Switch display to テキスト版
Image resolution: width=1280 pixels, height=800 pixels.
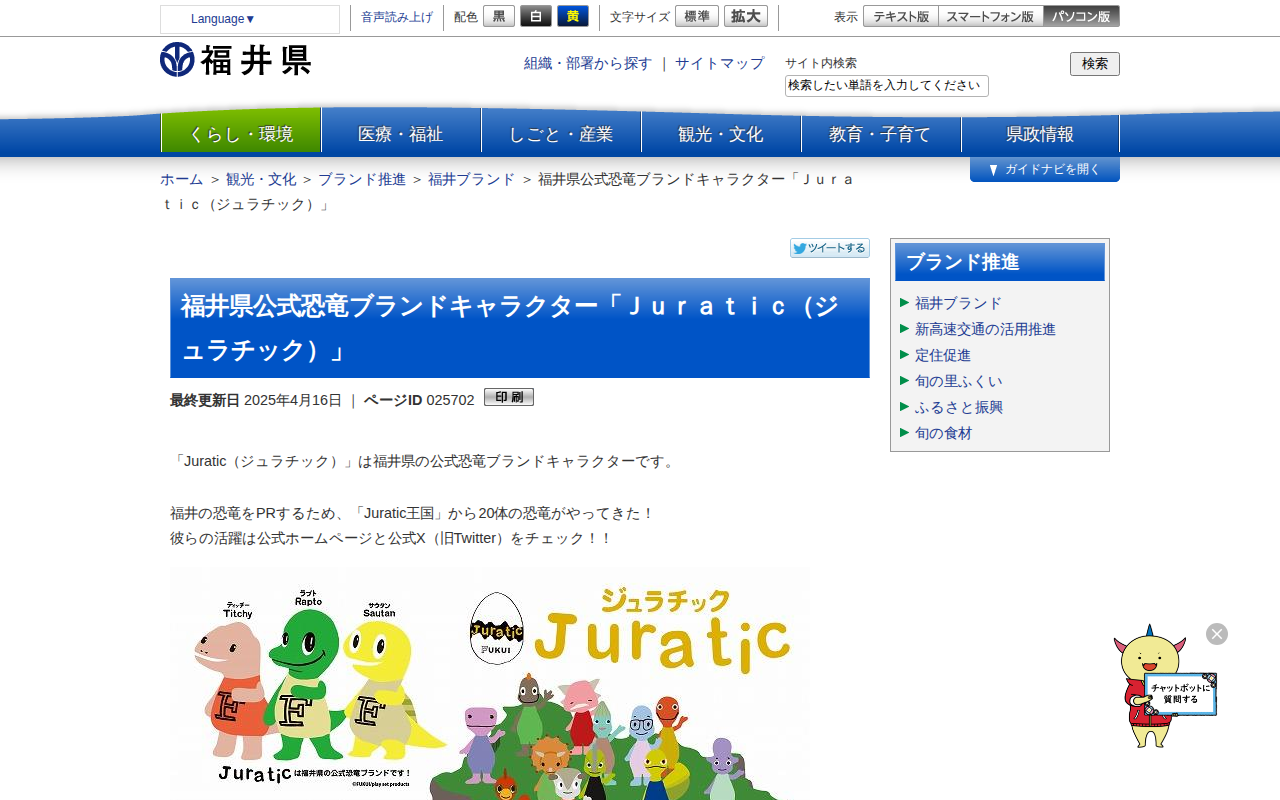tap(901, 16)
